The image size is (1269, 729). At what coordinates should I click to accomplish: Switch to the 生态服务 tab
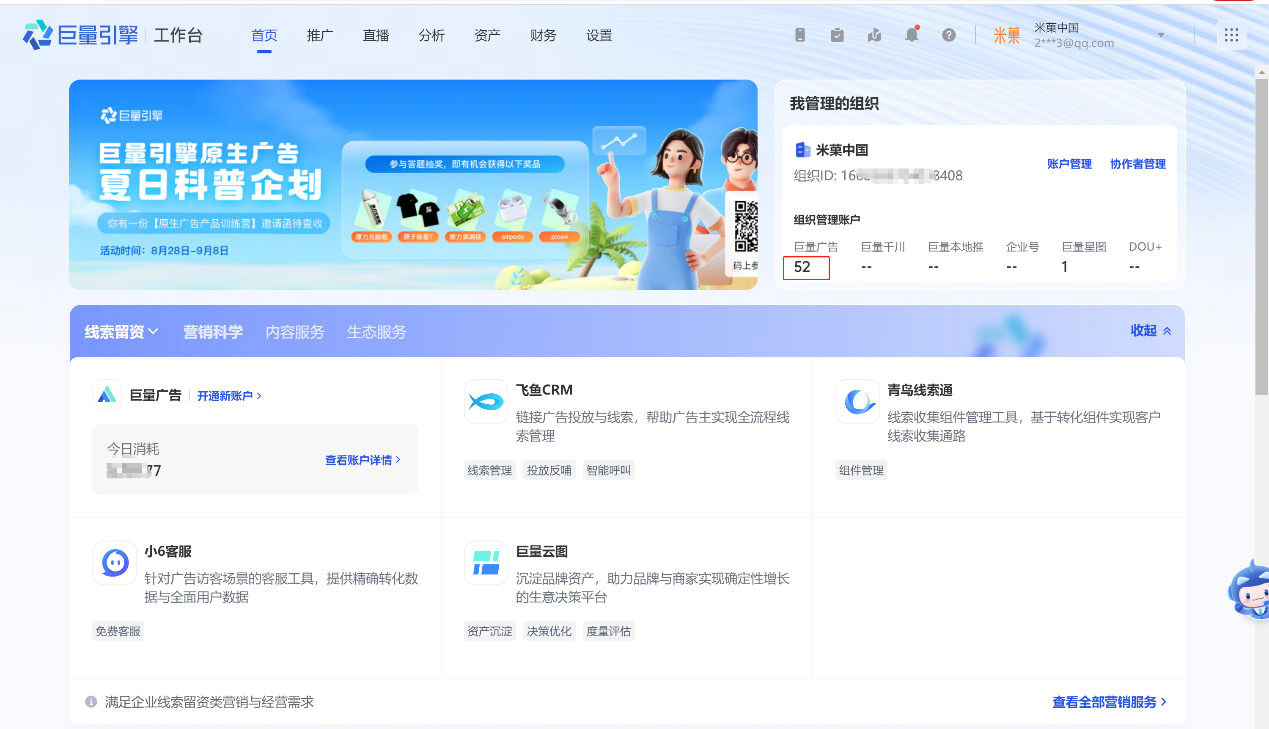pyautogui.click(x=377, y=332)
